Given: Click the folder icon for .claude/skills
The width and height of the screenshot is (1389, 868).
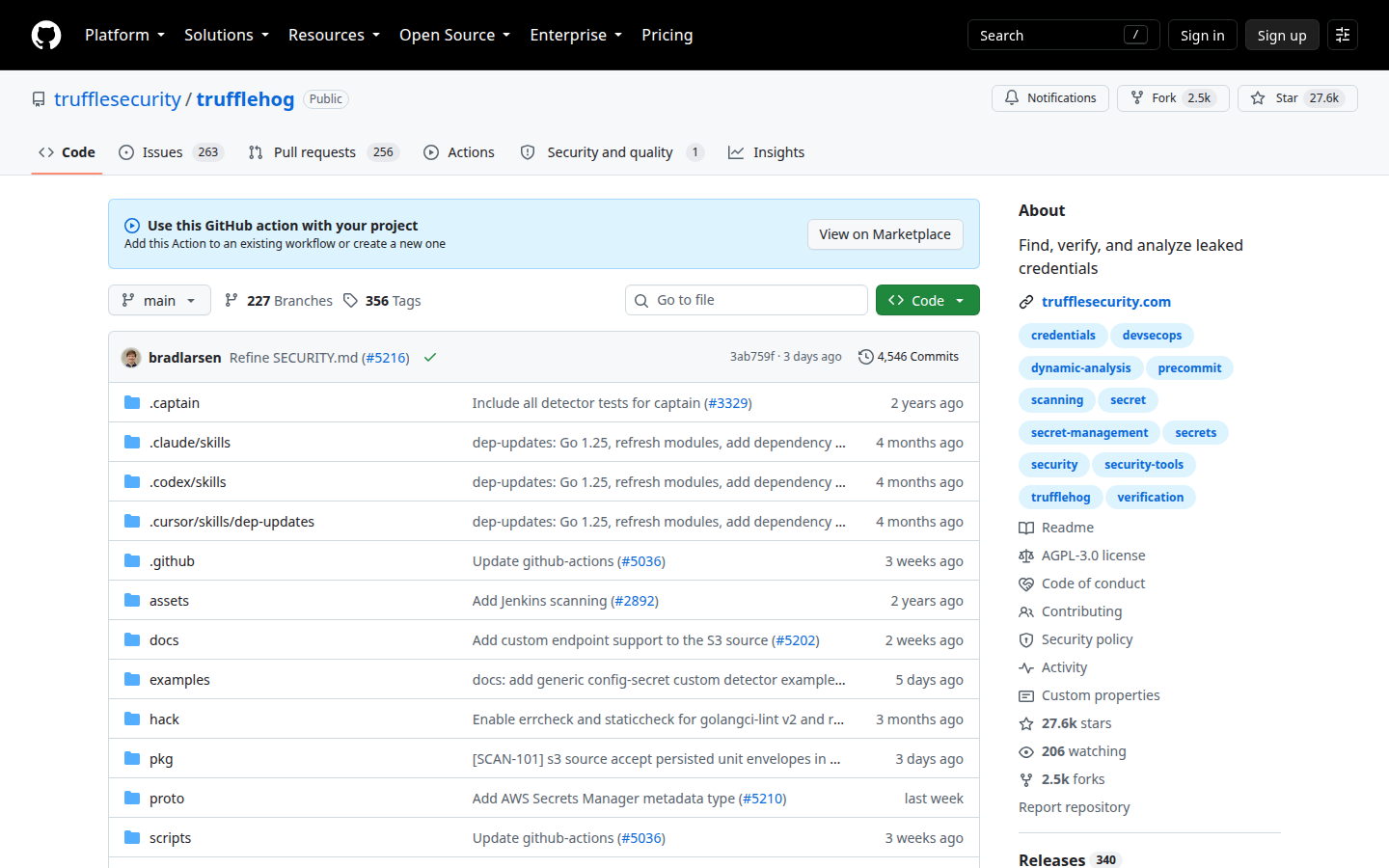Looking at the screenshot, I should [x=132, y=442].
